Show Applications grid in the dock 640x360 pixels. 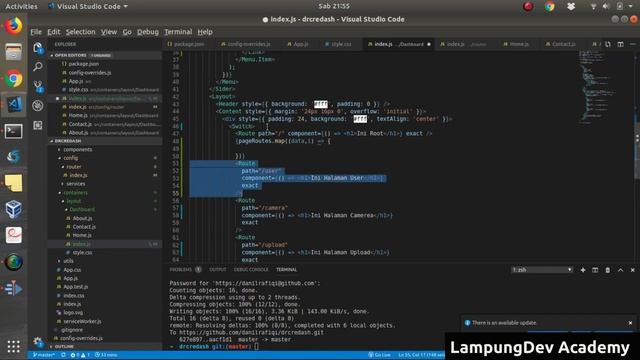[13, 347]
